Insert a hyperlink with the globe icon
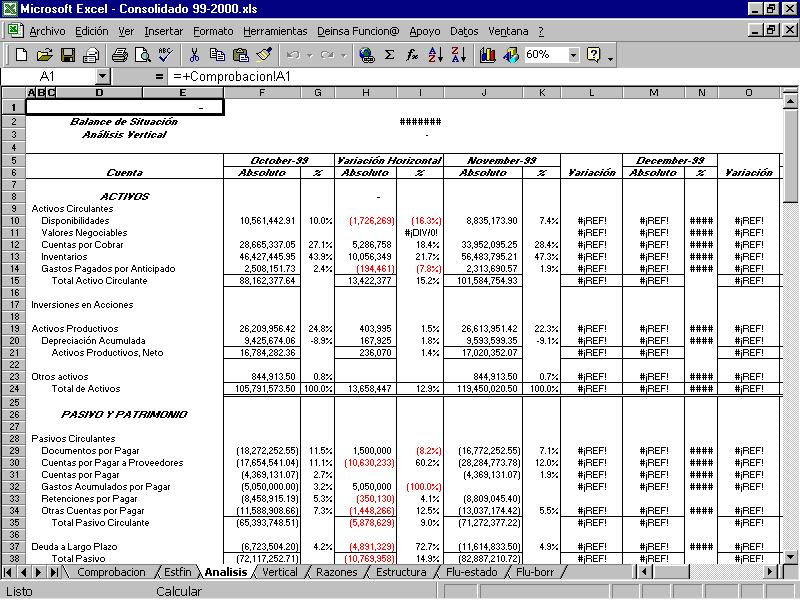Screen dimensions: 800x600 point(366,55)
